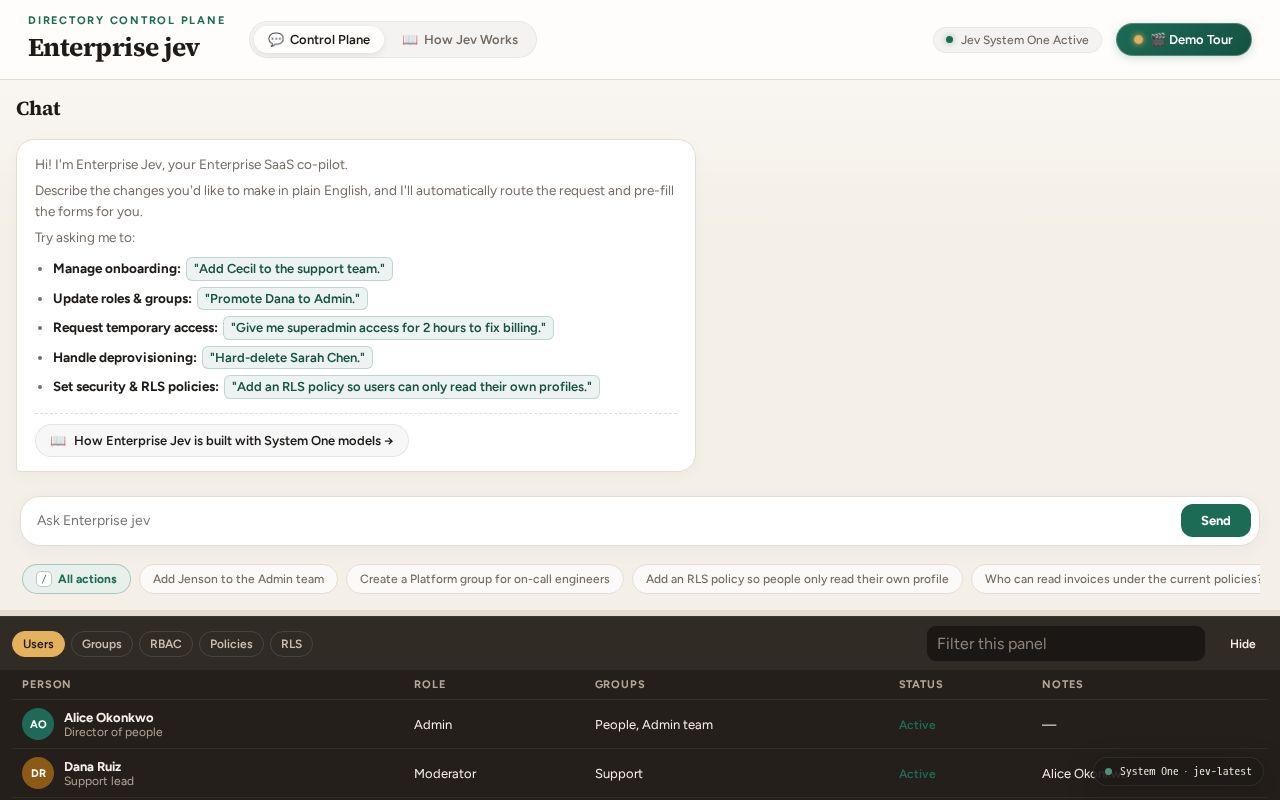Switch to How Jev Works tab
This screenshot has width=1280, height=800.
click(460, 40)
